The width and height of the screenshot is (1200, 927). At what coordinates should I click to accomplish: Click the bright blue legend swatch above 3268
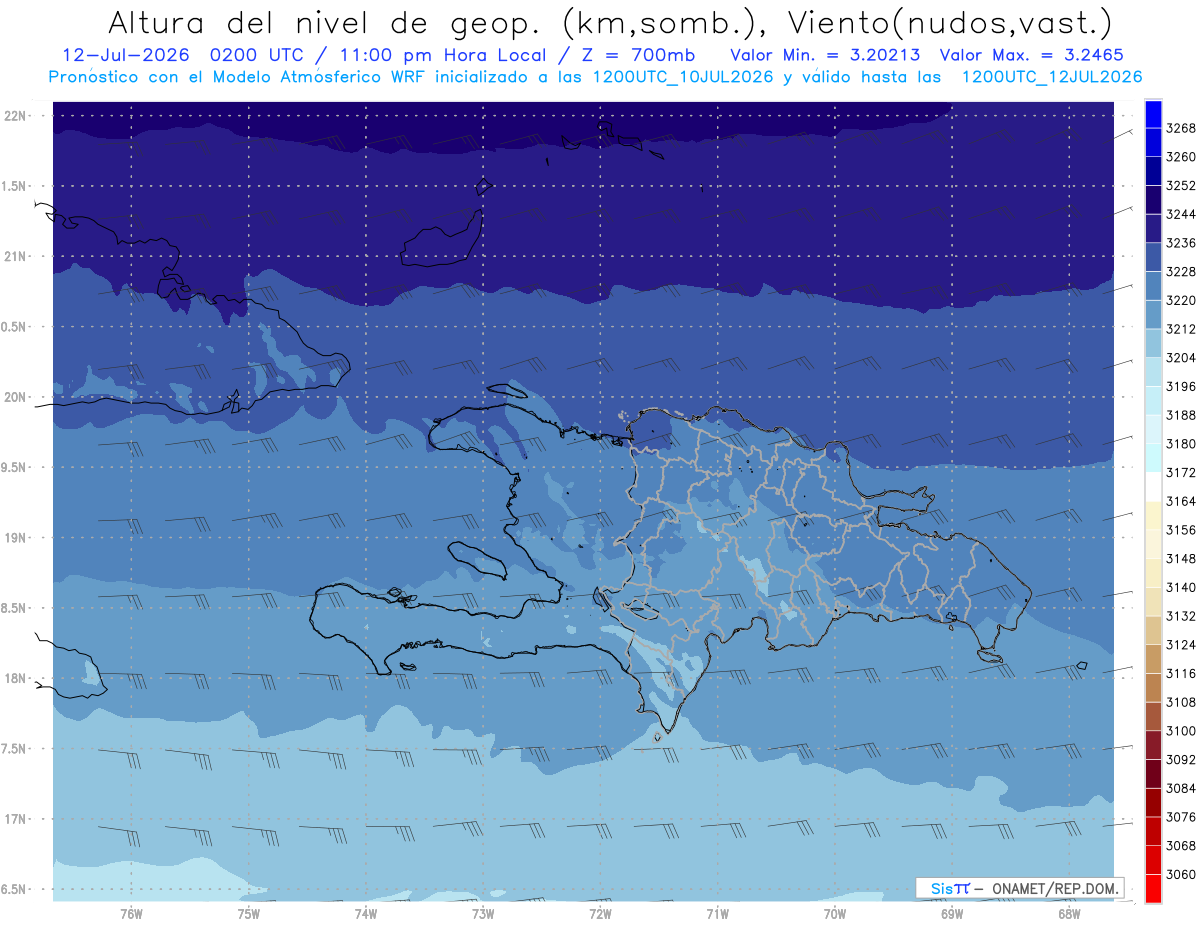[x=1152, y=114]
